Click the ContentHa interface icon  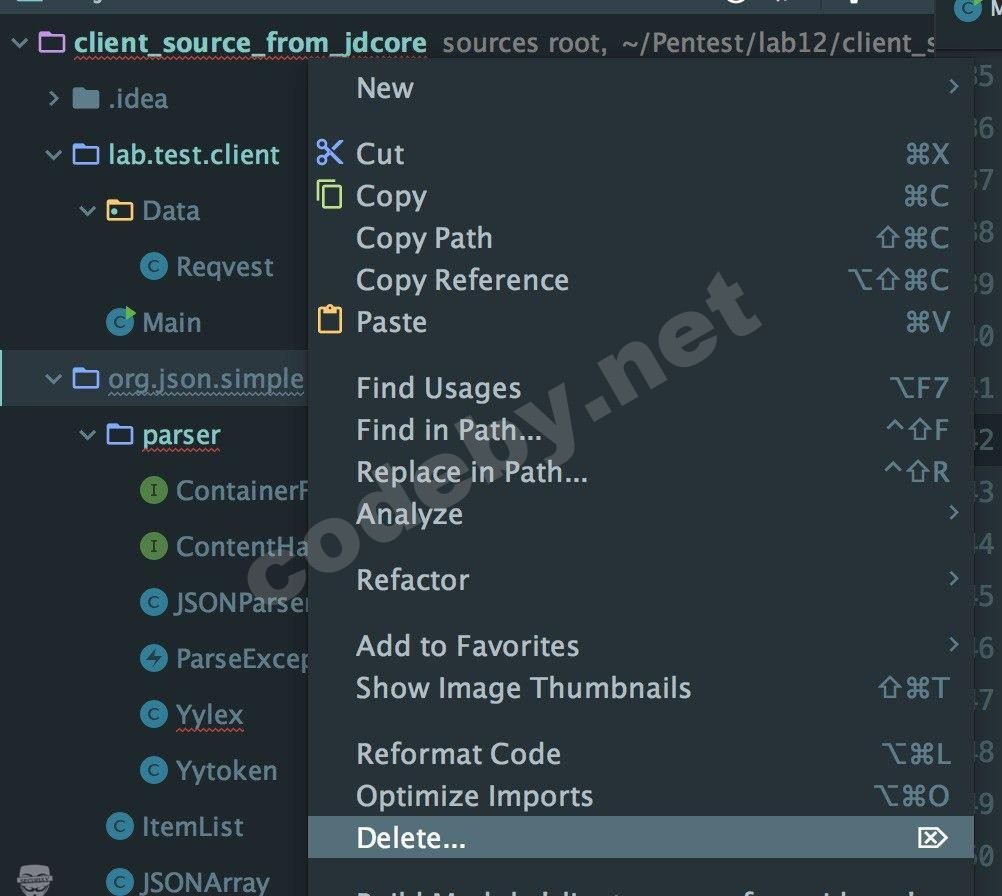coord(153,546)
